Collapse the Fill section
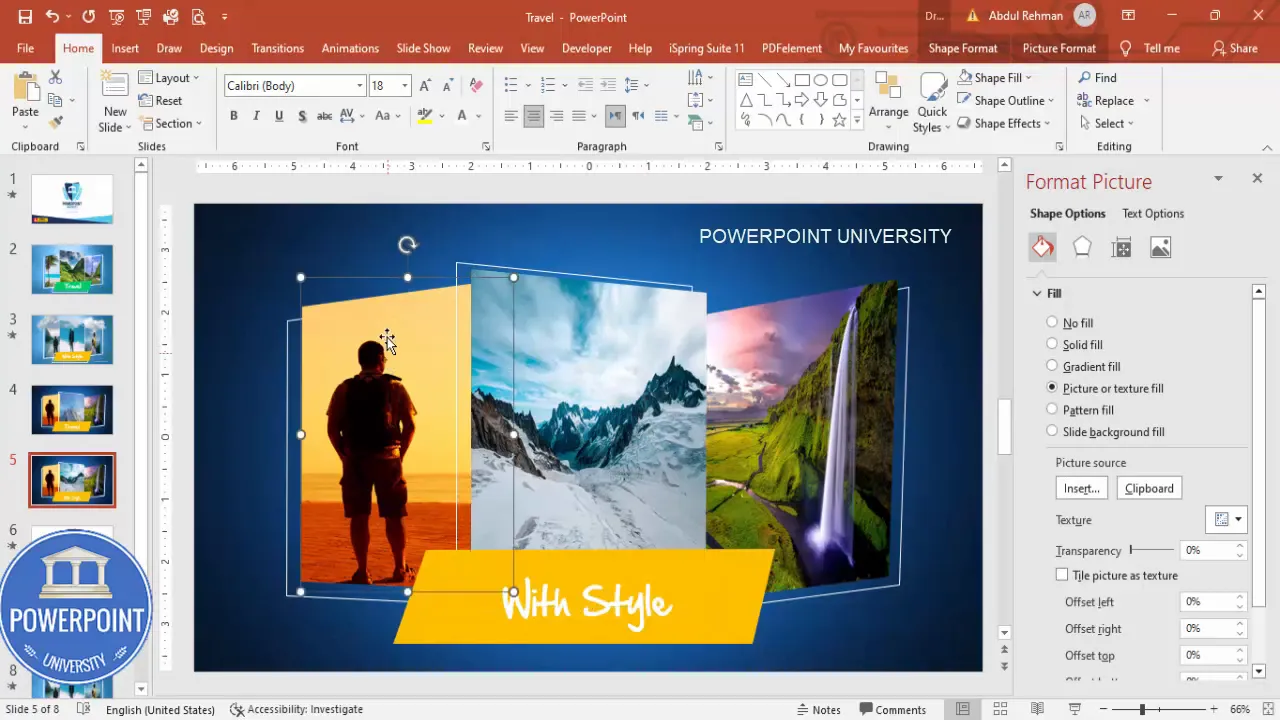 tap(1037, 293)
